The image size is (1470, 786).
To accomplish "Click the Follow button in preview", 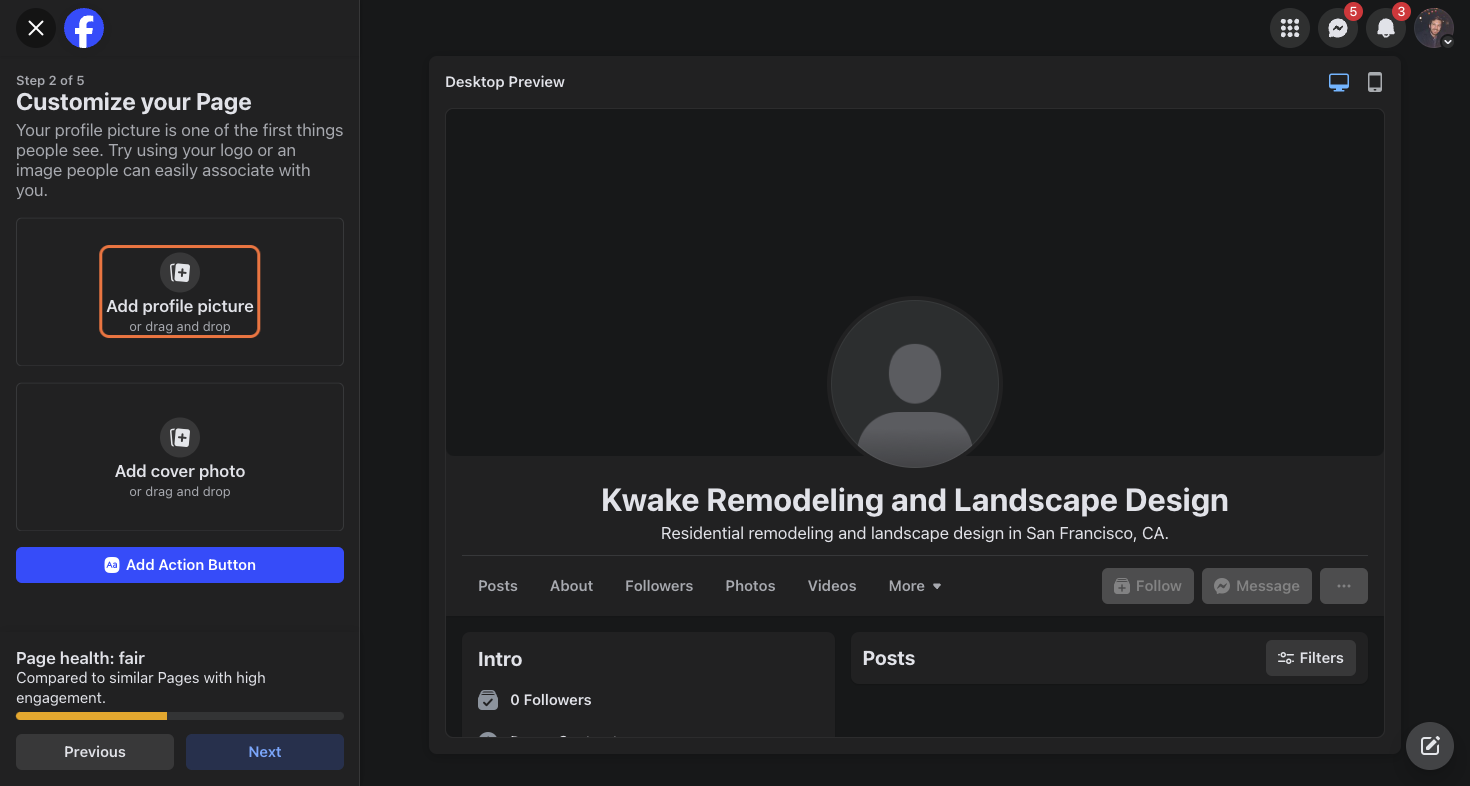I will (x=1148, y=586).
